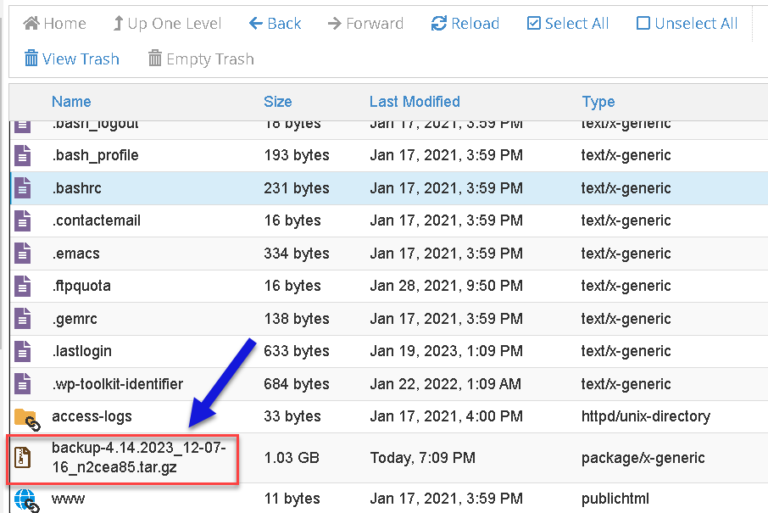768x513 pixels.
Task: Click the Reload circular arrows icon
Action: pos(438,23)
